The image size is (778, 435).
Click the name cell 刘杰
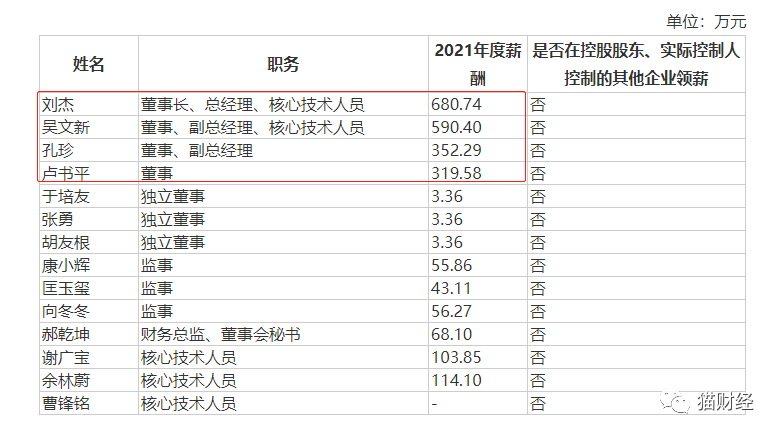click(58, 105)
